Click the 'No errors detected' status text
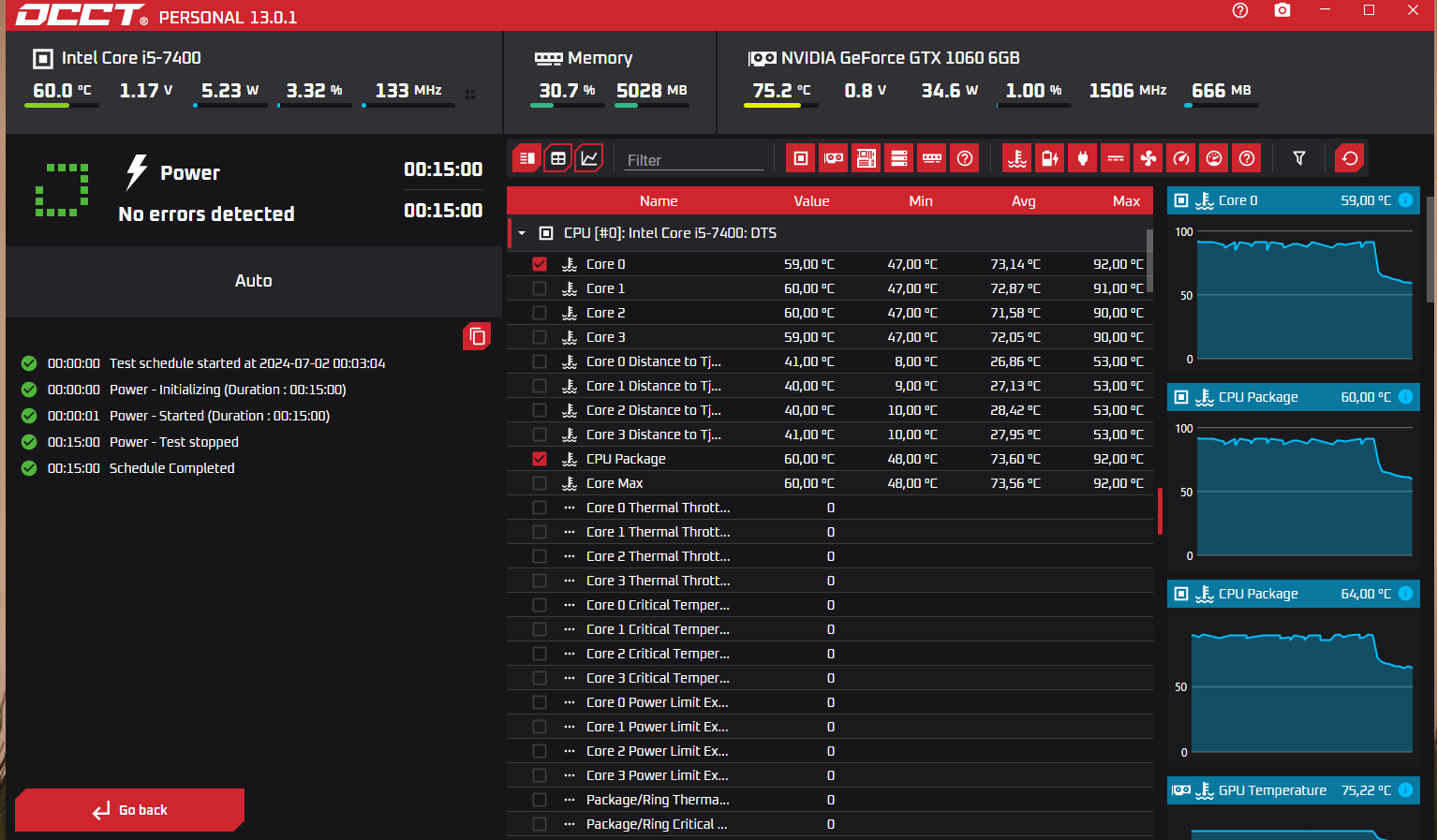Viewport: 1437px width, 840px height. 206,214
